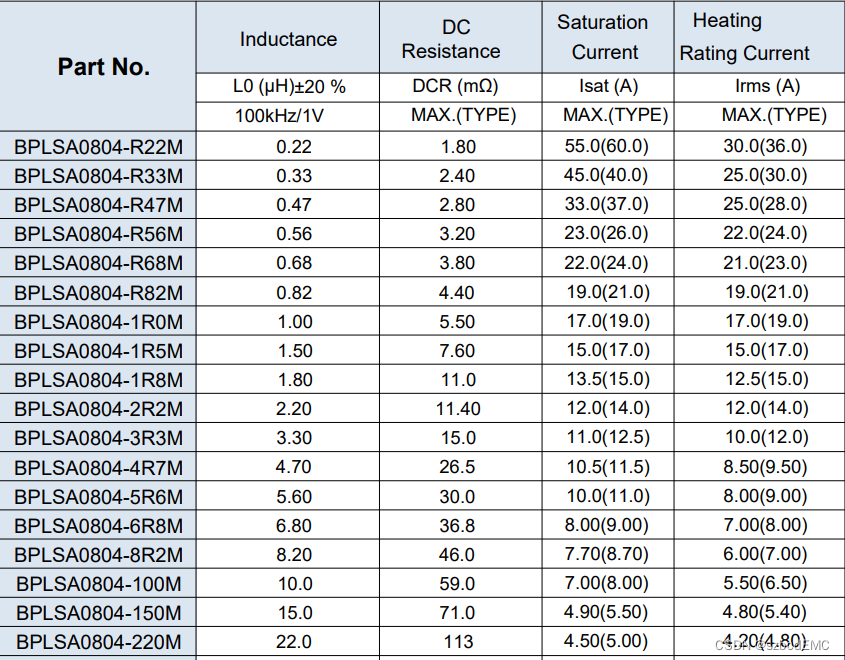Click heating current 6.00(7.00)
Screen dimensions: 845x660
coord(765,554)
